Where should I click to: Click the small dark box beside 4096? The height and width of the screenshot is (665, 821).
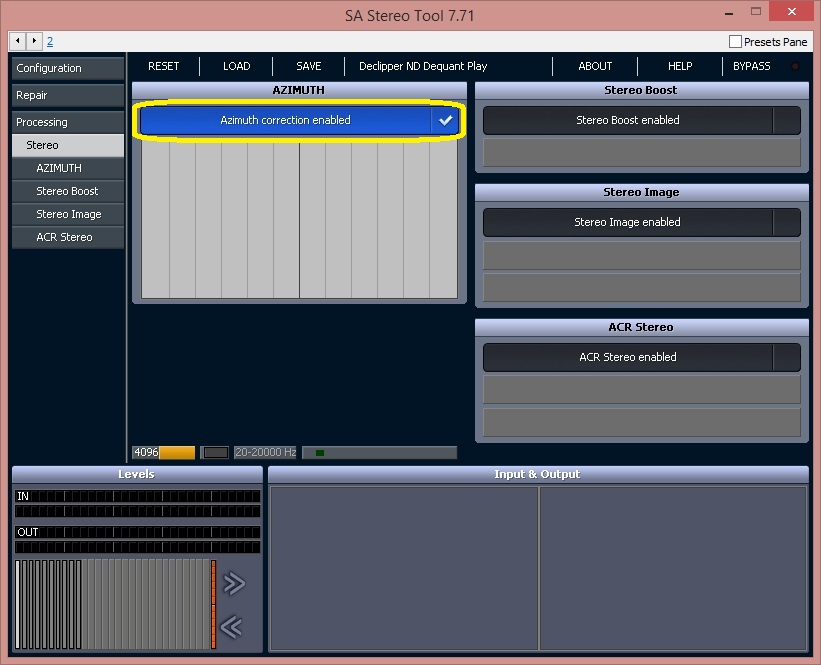tap(215, 452)
